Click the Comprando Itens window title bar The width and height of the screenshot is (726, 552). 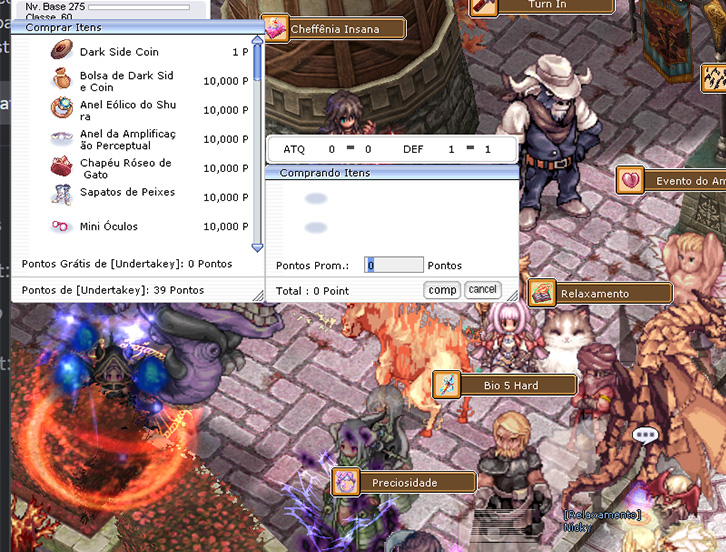pyautogui.click(x=392, y=173)
